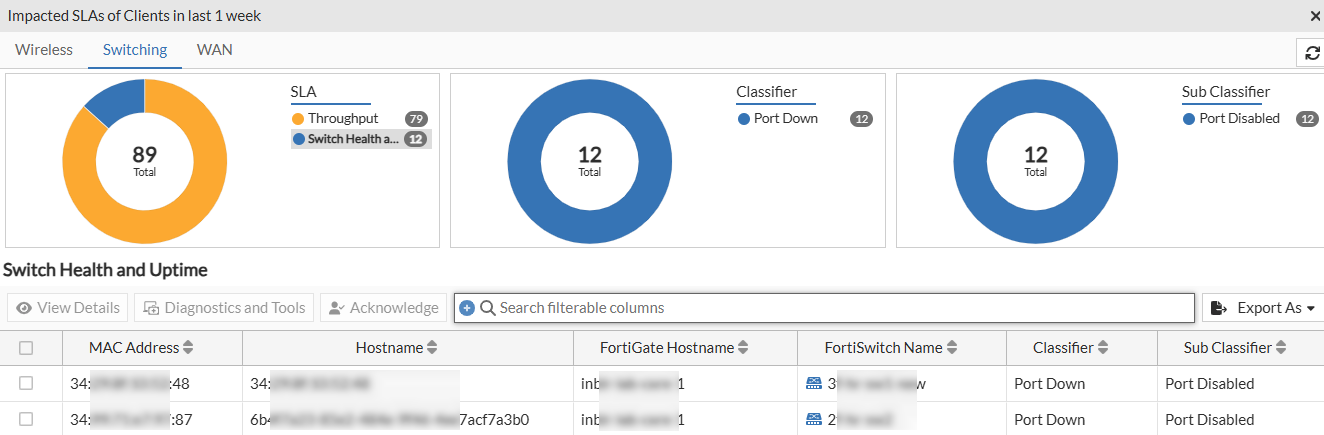This screenshot has width=1324, height=435.
Task: Switch to the Wireless tab
Action: 44,49
